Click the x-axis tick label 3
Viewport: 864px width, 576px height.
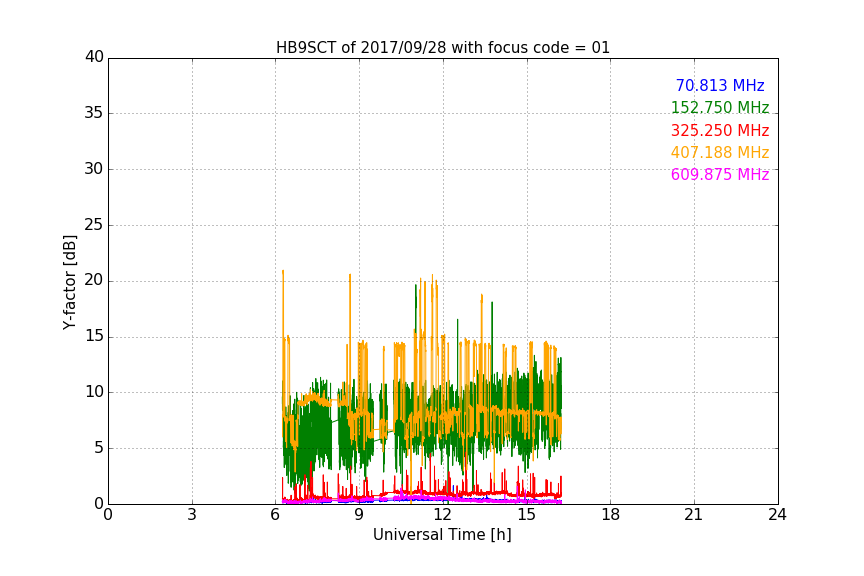[192, 515]
